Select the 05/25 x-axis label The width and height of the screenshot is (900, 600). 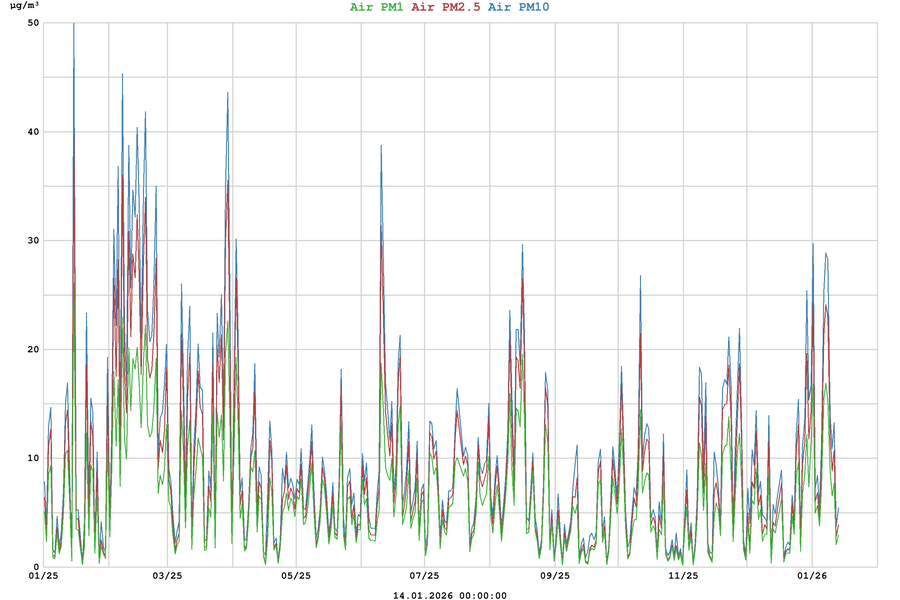pos(295,576)
